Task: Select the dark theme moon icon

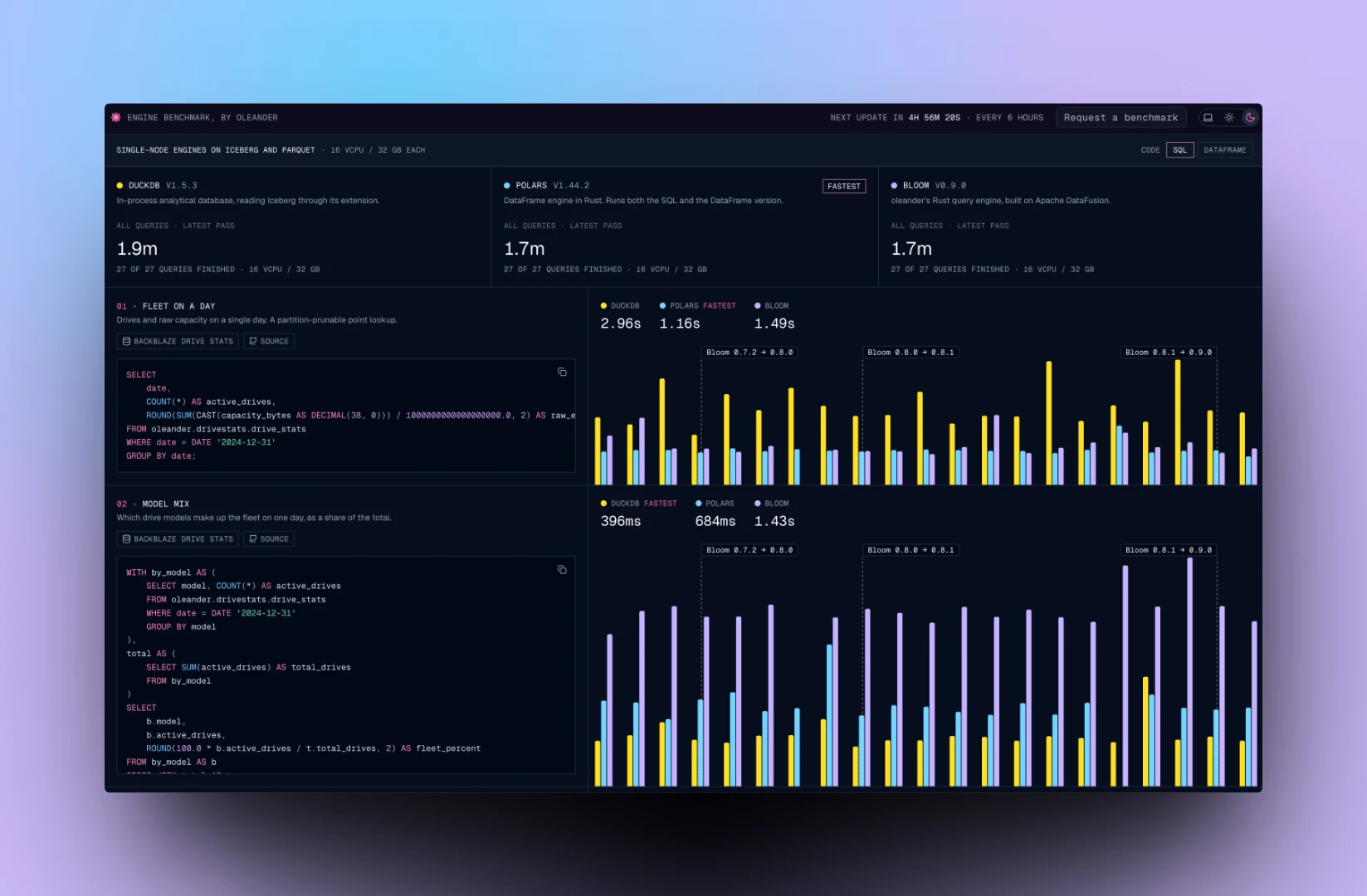Action: pyautogui.click(x=1250, y=118)
